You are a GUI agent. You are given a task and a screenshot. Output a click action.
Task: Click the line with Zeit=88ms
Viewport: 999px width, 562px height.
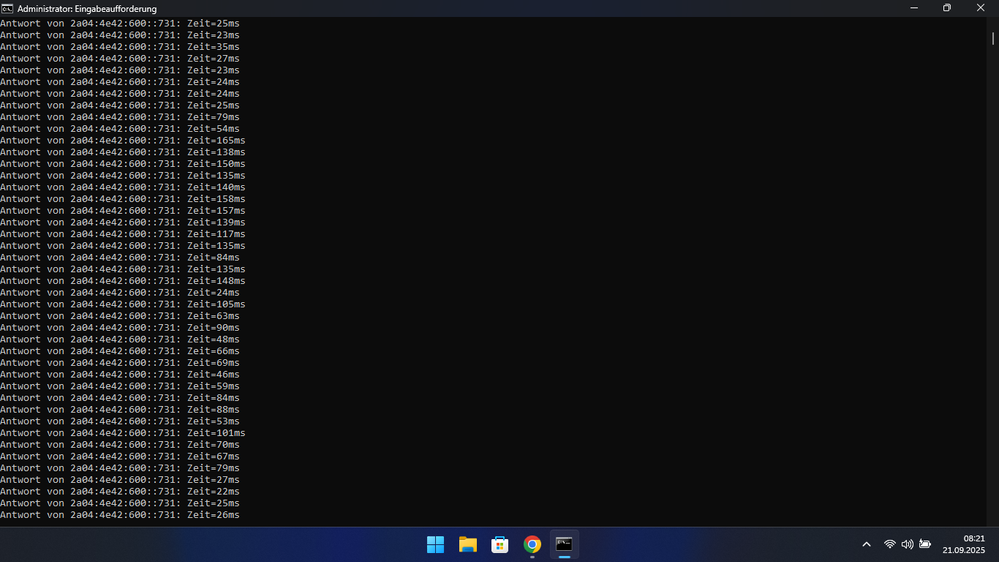pos(120,410)
